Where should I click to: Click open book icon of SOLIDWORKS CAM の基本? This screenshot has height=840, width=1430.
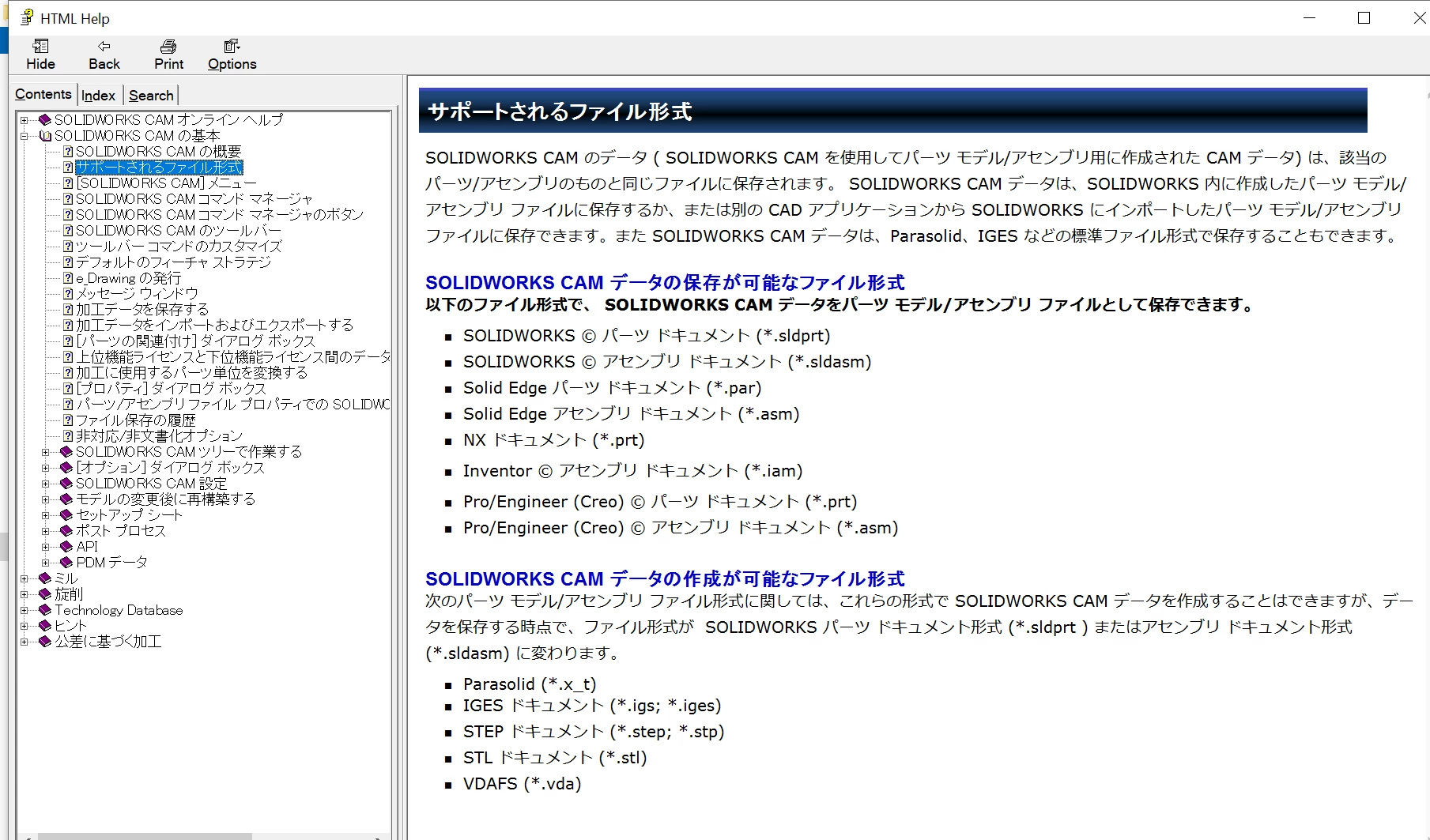point(45,136)
